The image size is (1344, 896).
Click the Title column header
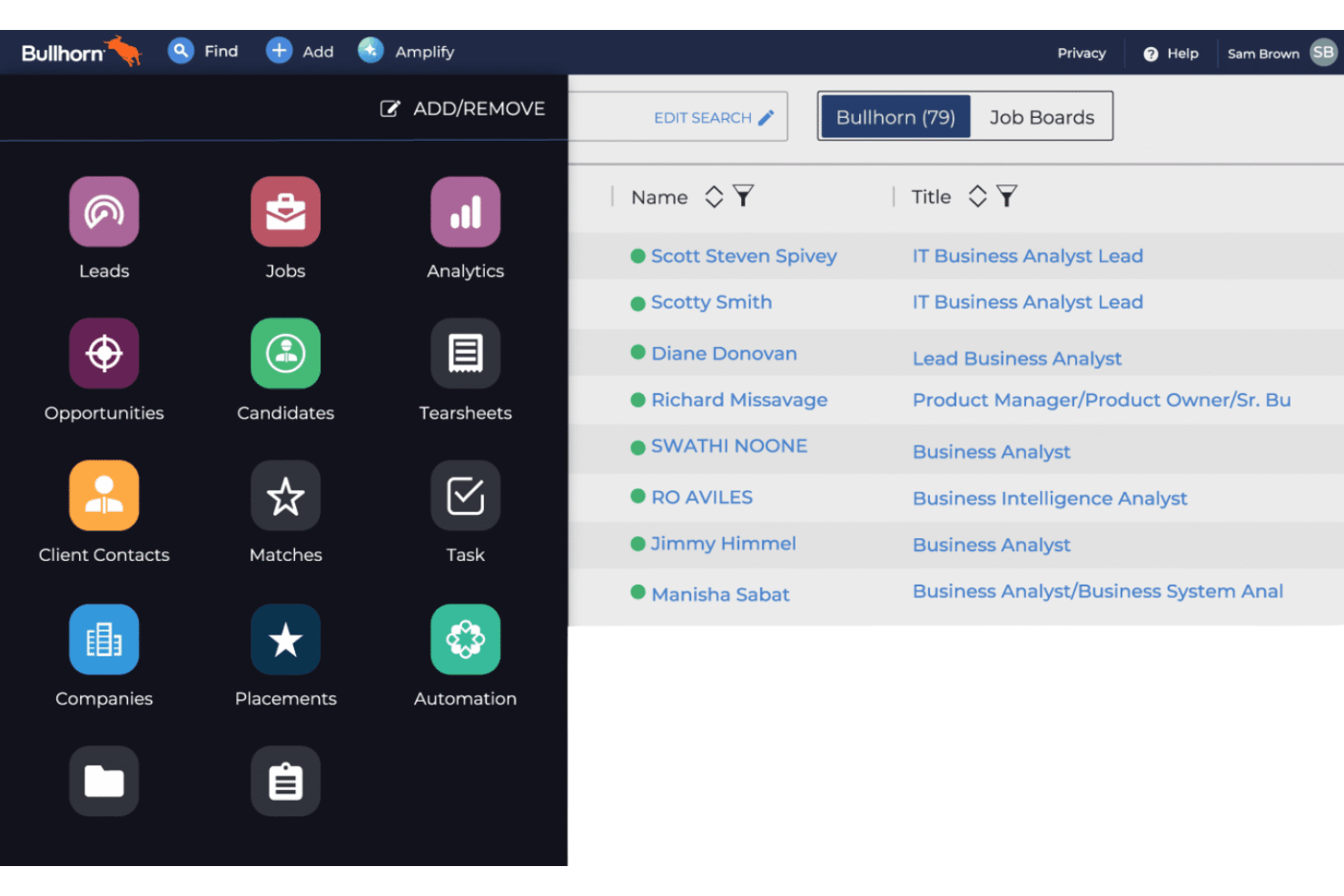pyautogui.click(x=931, y=197)
